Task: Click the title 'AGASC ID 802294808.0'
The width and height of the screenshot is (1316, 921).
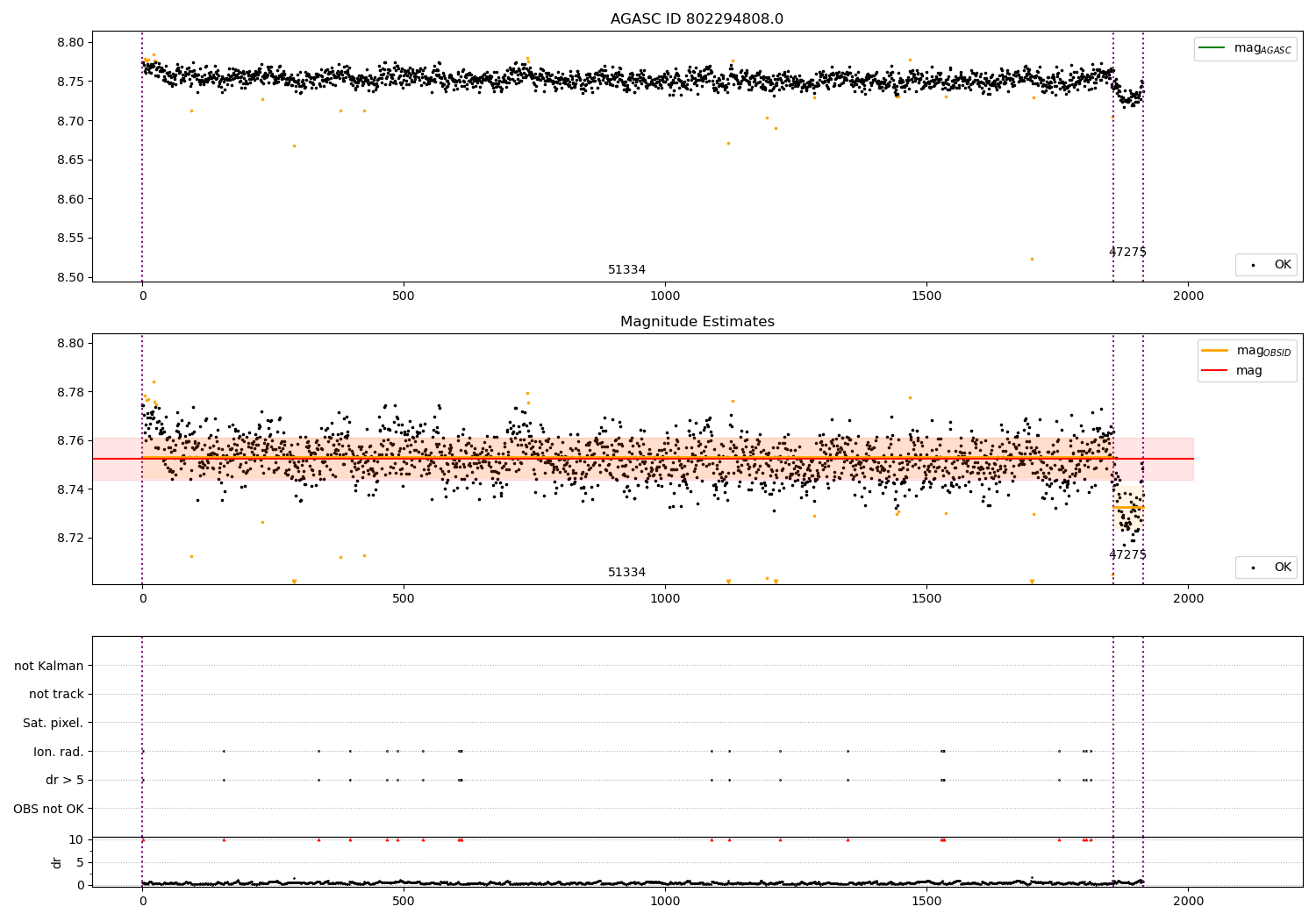Action: click(697, 19)
